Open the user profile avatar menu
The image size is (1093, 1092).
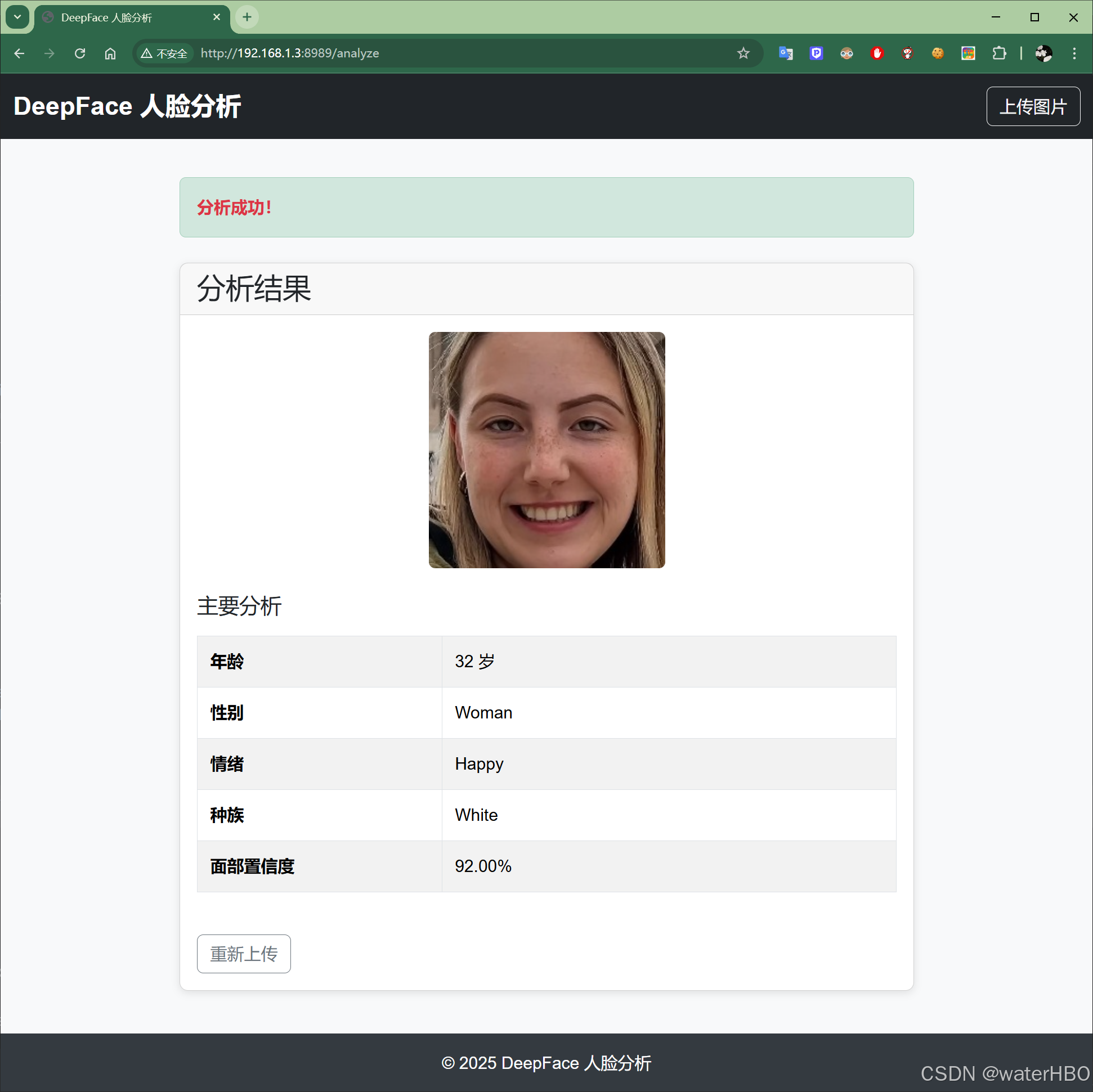click(1043, 53)
